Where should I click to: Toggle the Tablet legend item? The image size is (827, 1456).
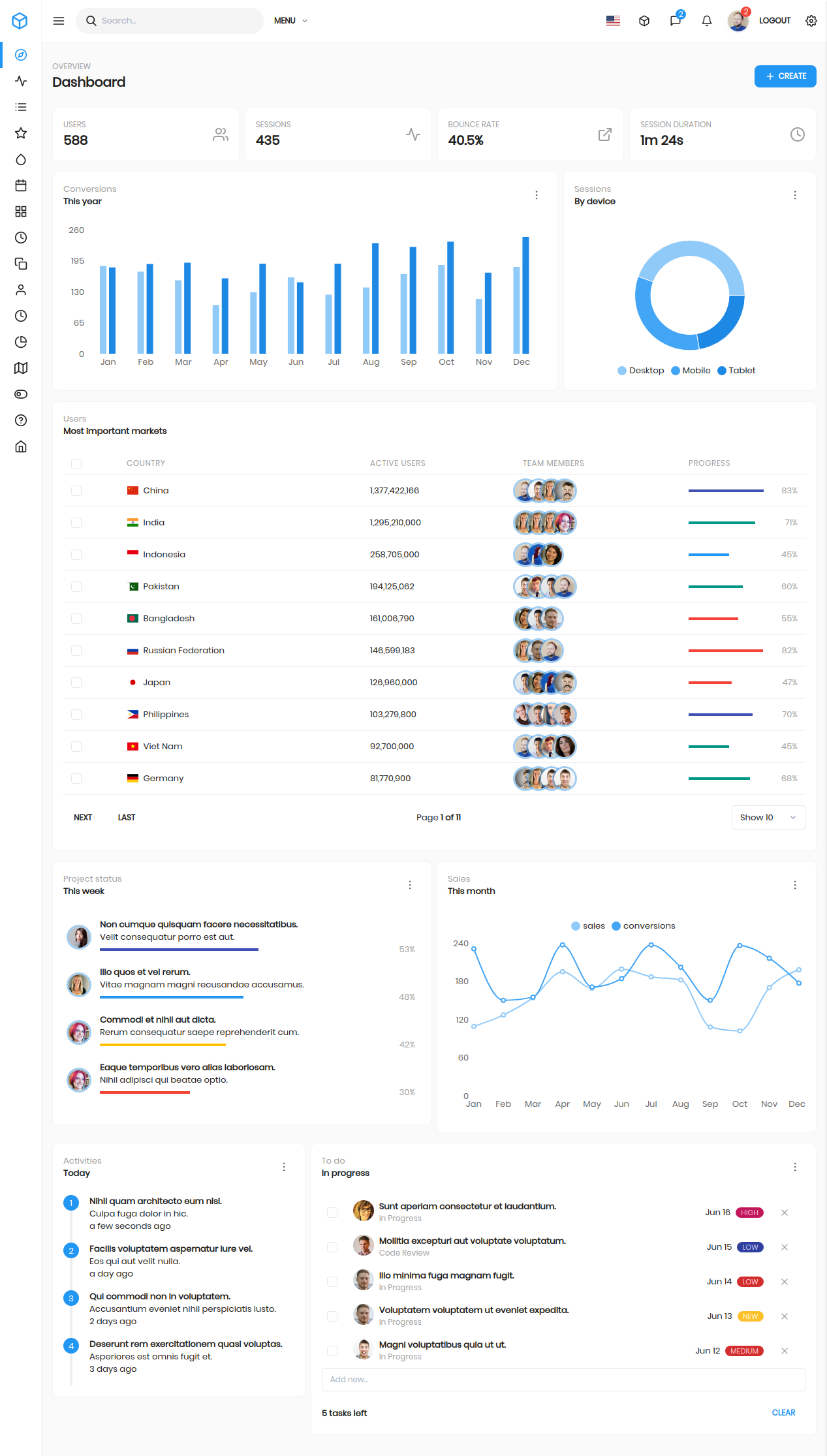pyautogui.click(x=736, y=371)
